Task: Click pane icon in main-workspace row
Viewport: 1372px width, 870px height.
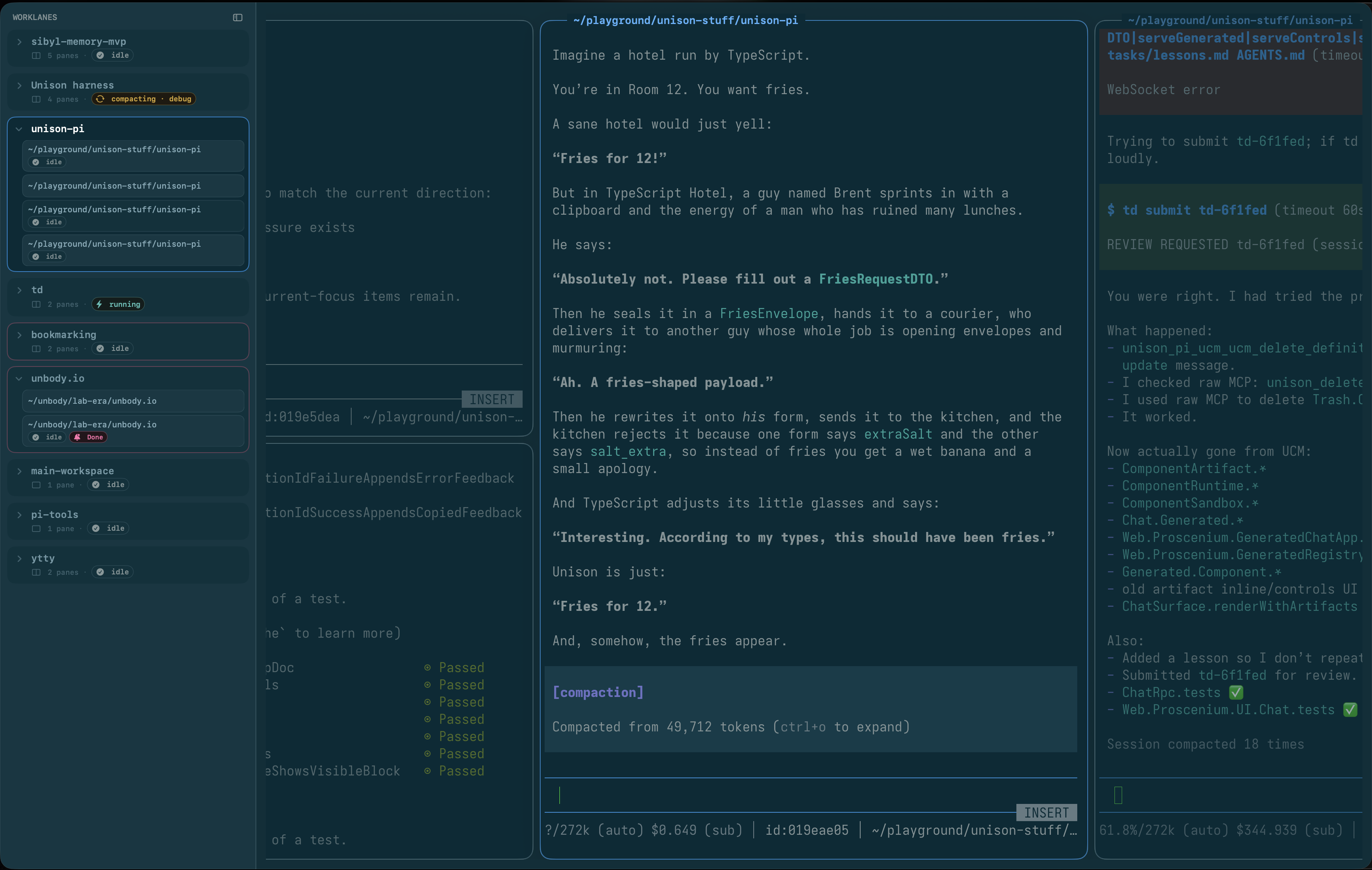Action: [36, 485]
